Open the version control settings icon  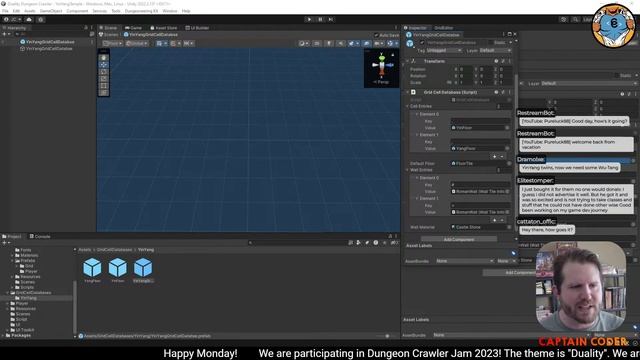(41, 19)
